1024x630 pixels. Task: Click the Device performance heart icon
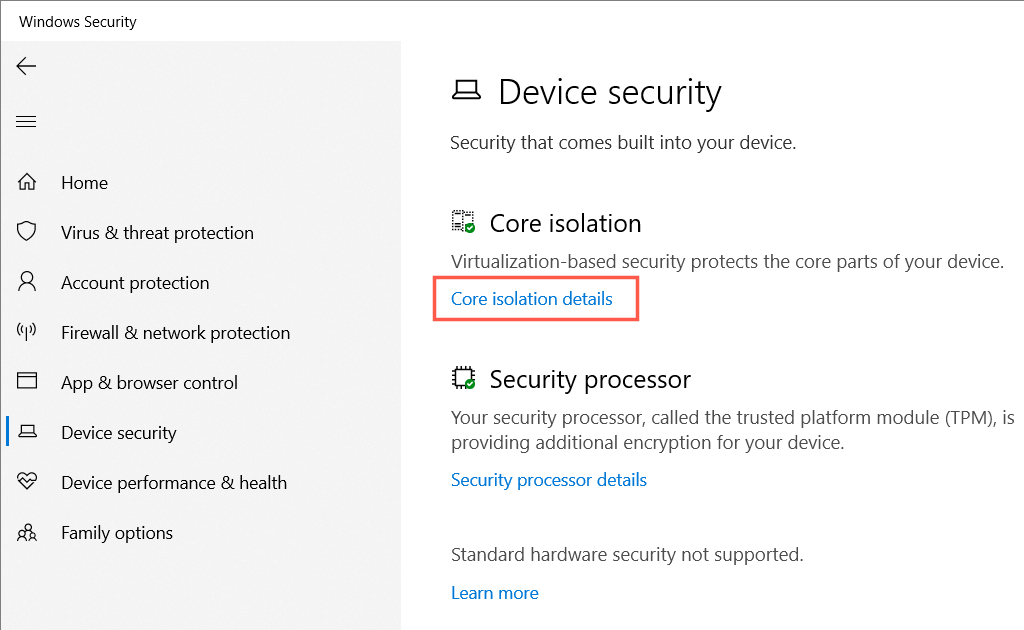[x=27, y=482]
